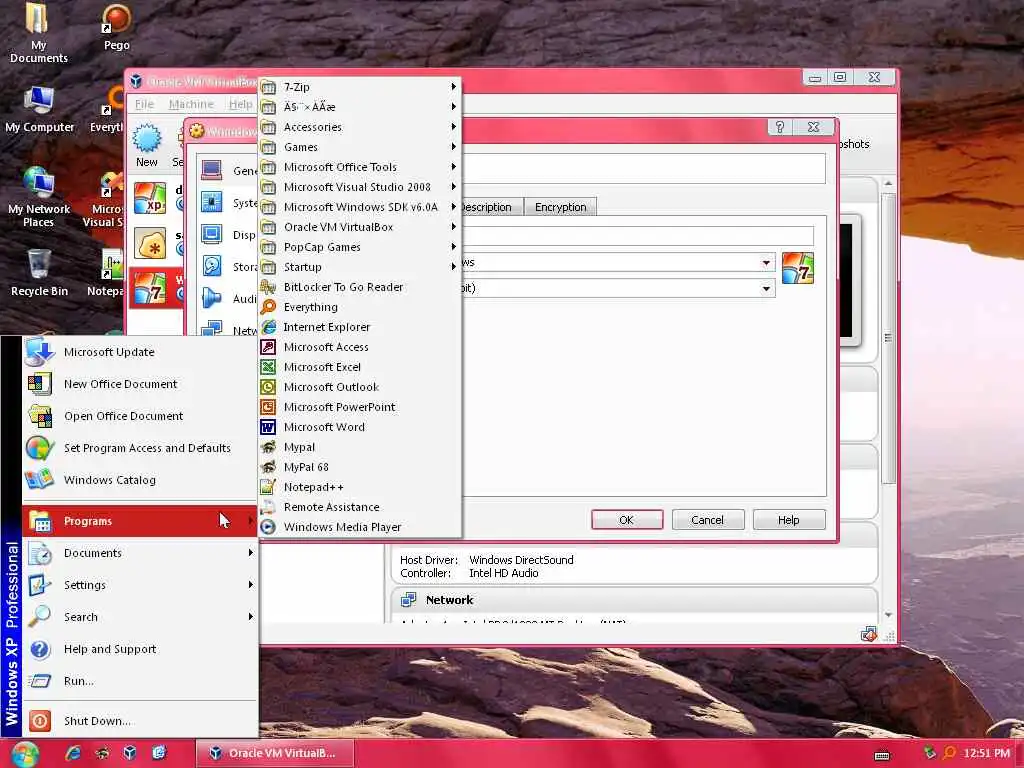Image resolution: width=1024 pixels, height=768 pixels.
Task: Launch BitLocker To Go Reader icon
Action: click(x=268, y=287)
